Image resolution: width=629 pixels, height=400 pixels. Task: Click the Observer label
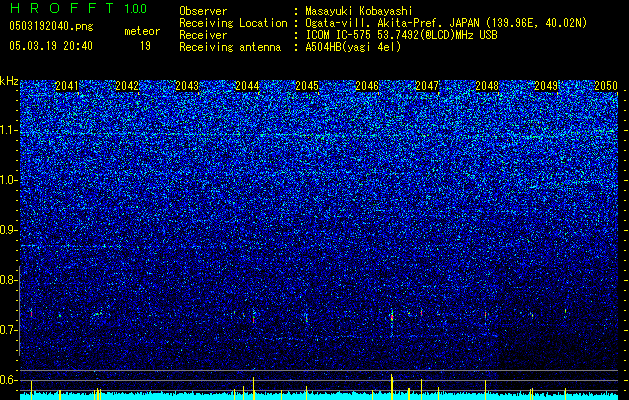pyautogui.click(x=203, y=11)
